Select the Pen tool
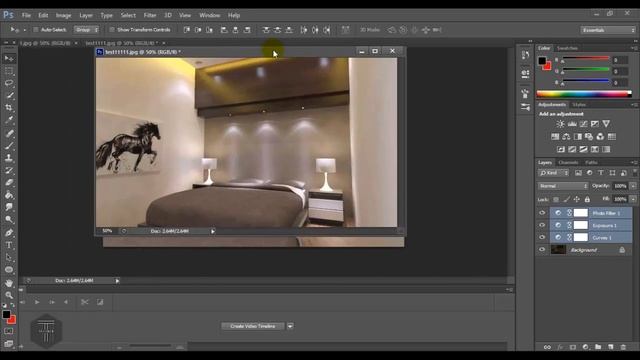640x360 pixels. point(9,233)
